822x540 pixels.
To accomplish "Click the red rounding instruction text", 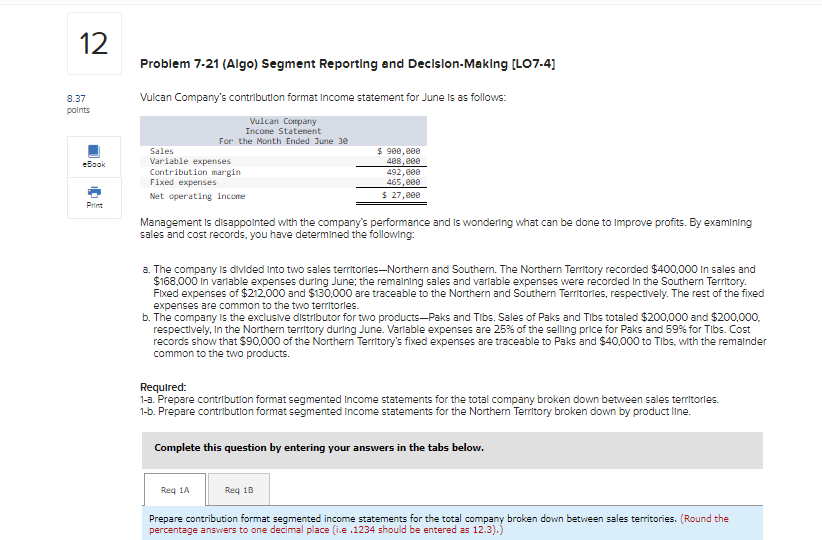I will (x=439, y=524).
